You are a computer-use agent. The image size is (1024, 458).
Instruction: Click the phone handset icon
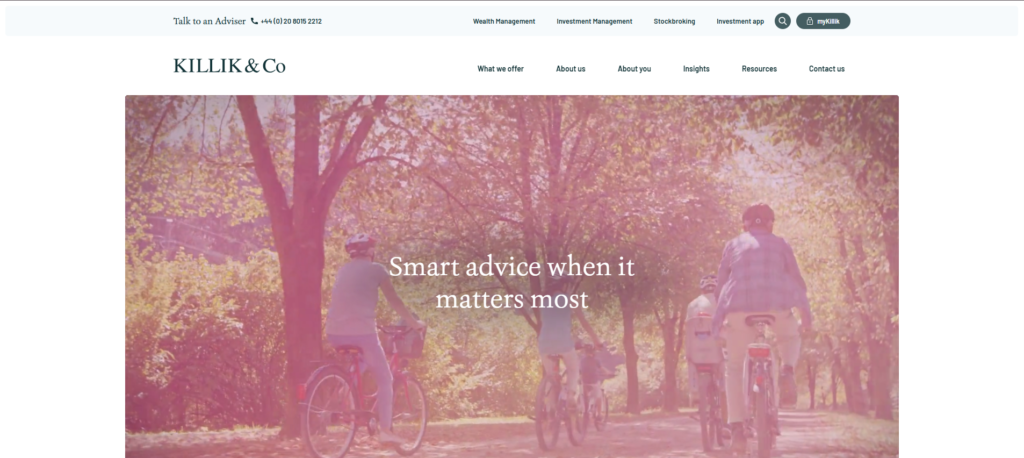[254, 21]
